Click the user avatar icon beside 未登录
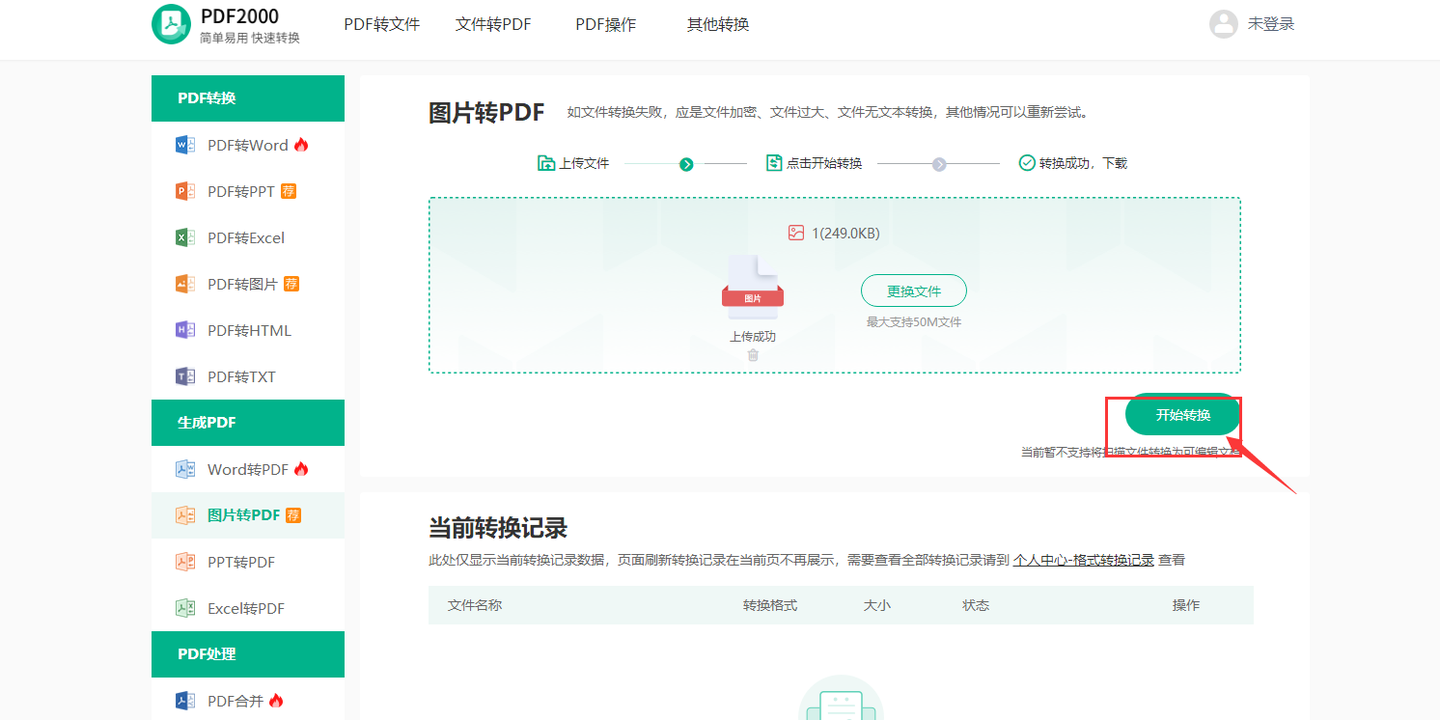This screenshot has height=720, width=1440. tap(1223, 24)
